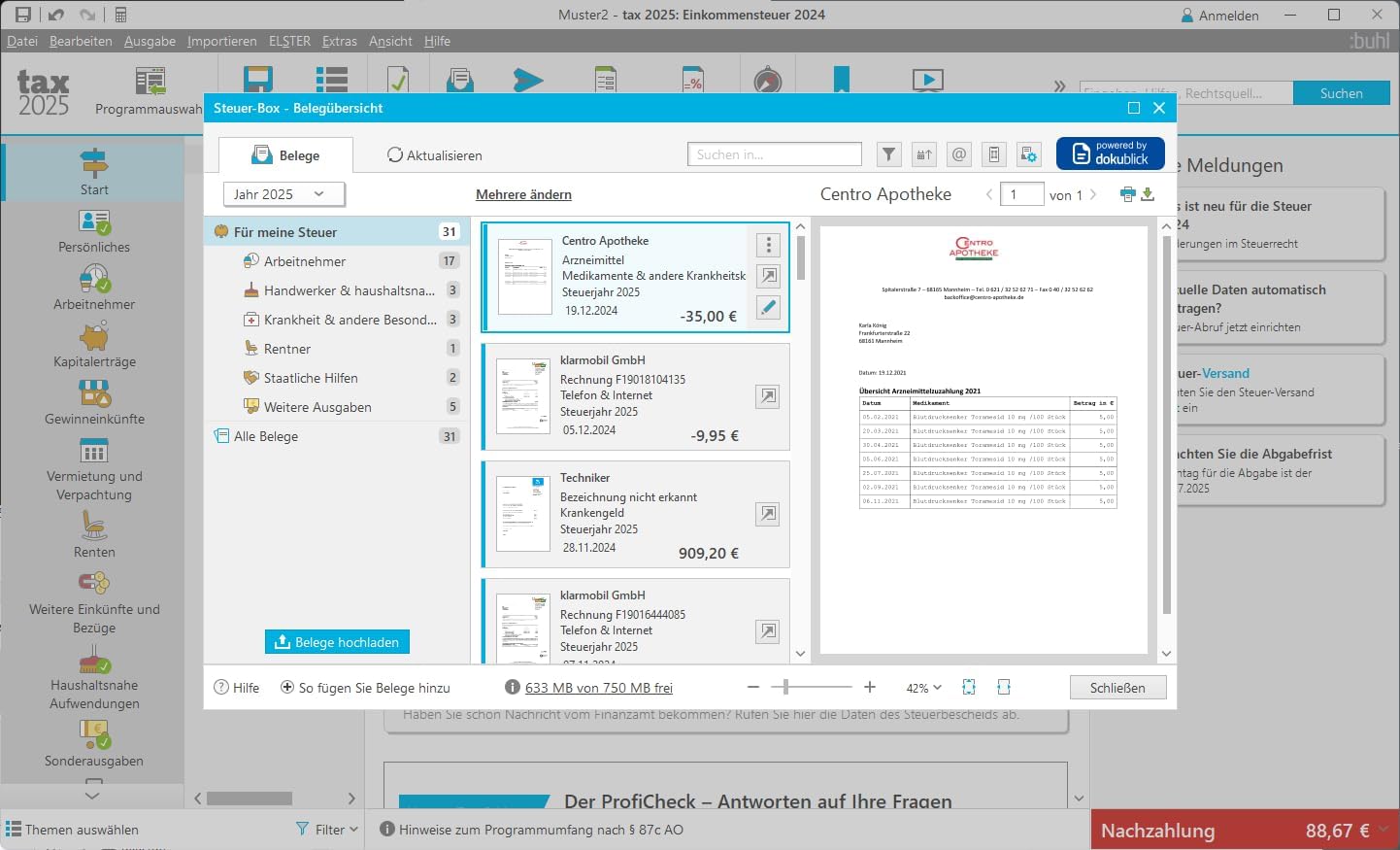The height and width of the screenshot is (850, 1400).
Task: Click the Belege hochladen button
Action: click(x=337, y=642)
